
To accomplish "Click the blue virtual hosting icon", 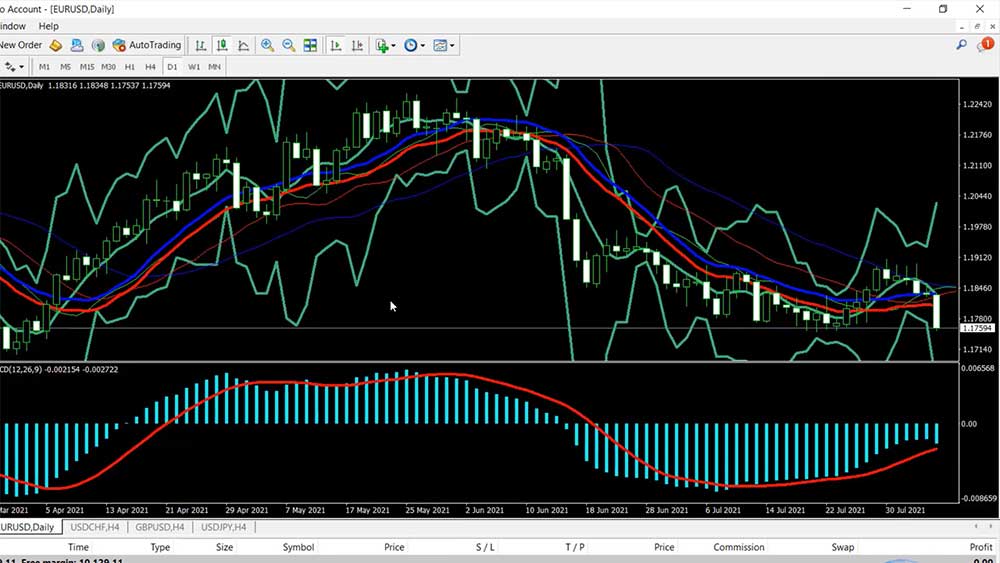I will click(x=77, y=45).
